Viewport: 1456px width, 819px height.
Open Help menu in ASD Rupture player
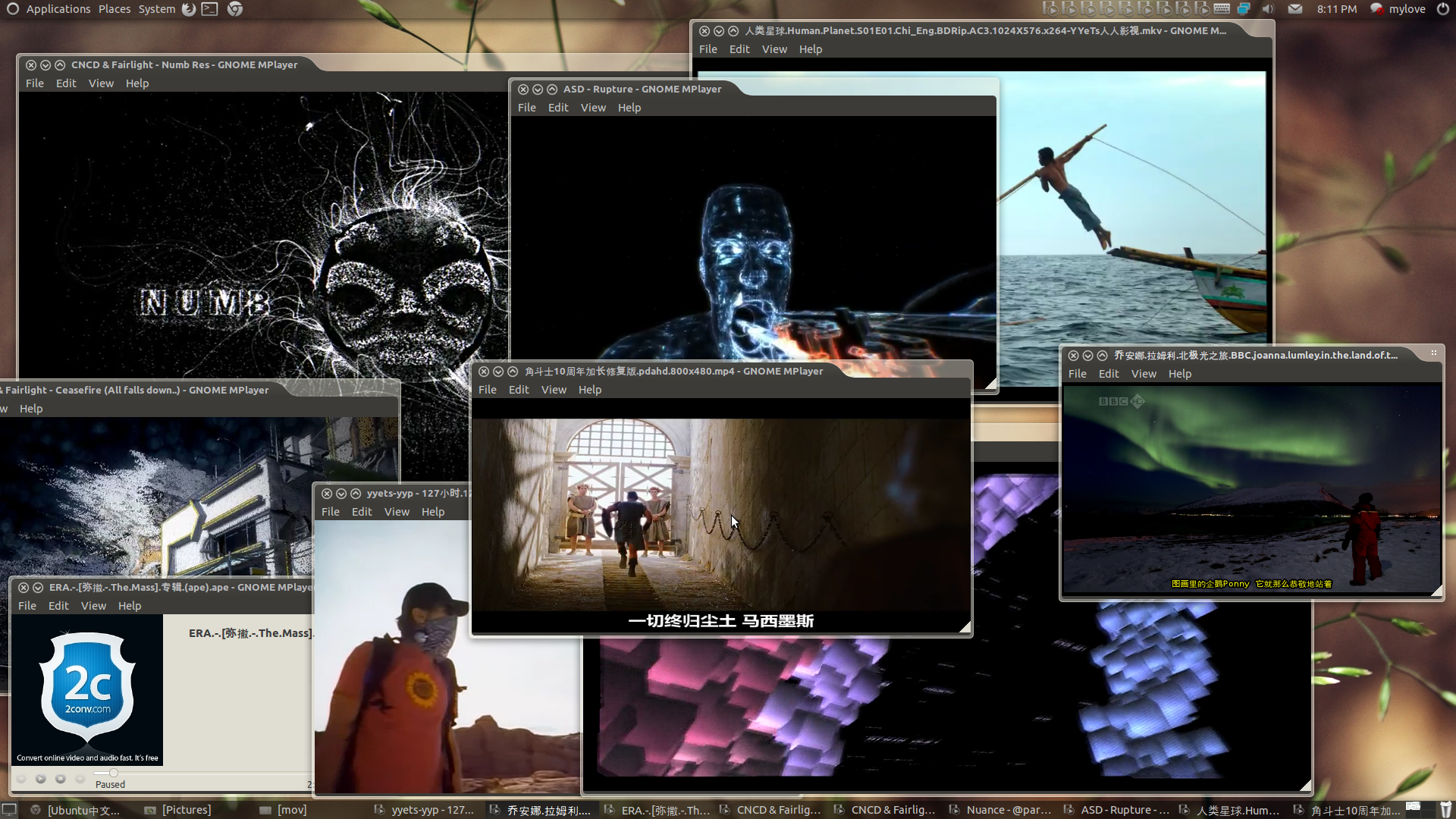629,108
